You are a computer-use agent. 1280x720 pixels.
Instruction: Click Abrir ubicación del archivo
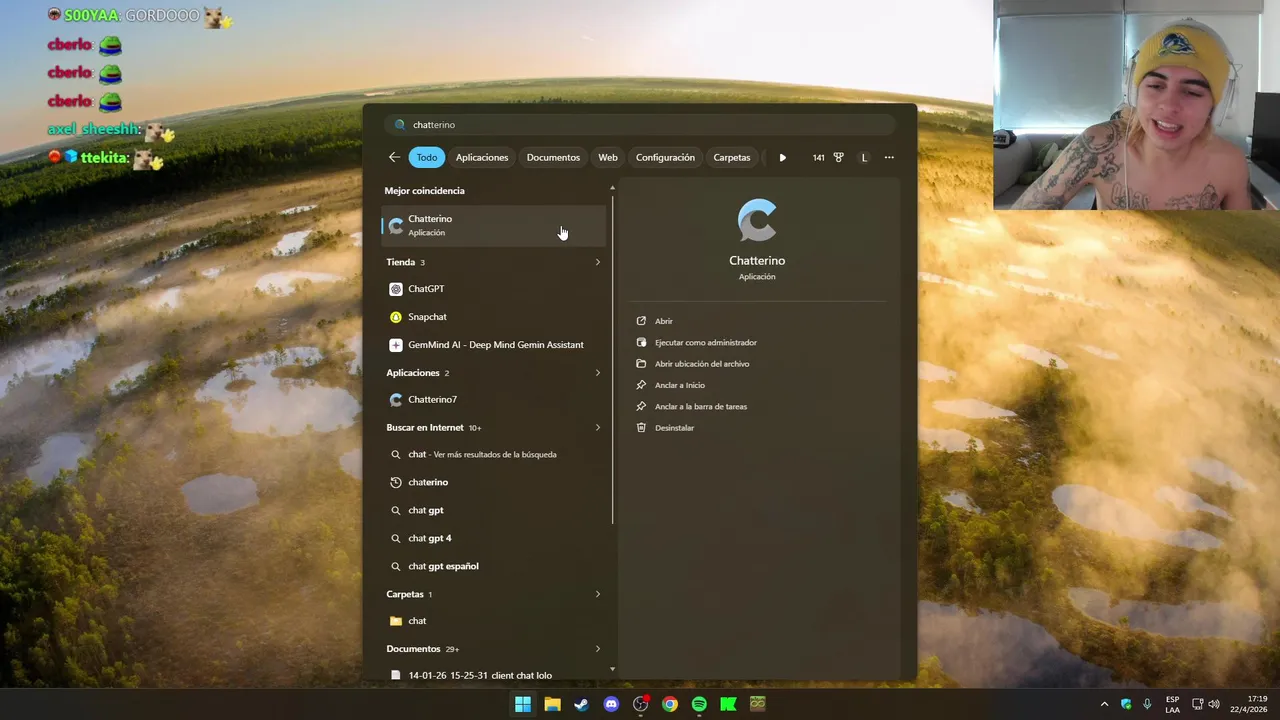[701, 364]
